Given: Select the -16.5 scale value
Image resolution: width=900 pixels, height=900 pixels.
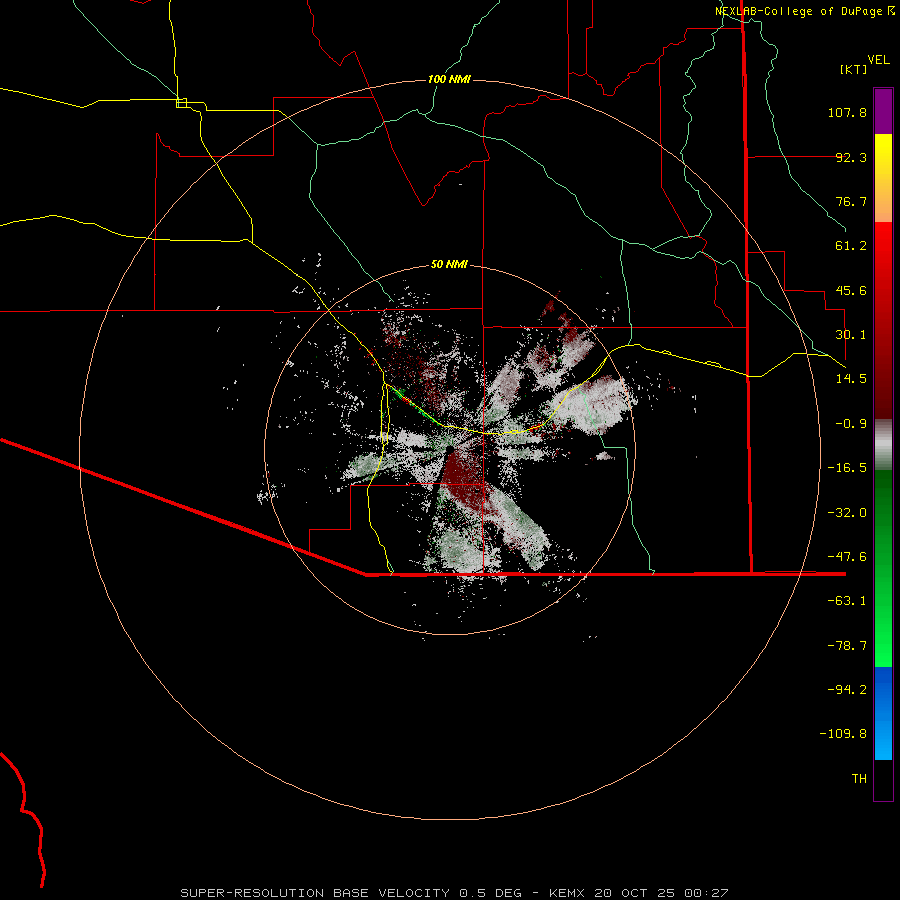Looking at the screenshot, I should click(847, 468).
